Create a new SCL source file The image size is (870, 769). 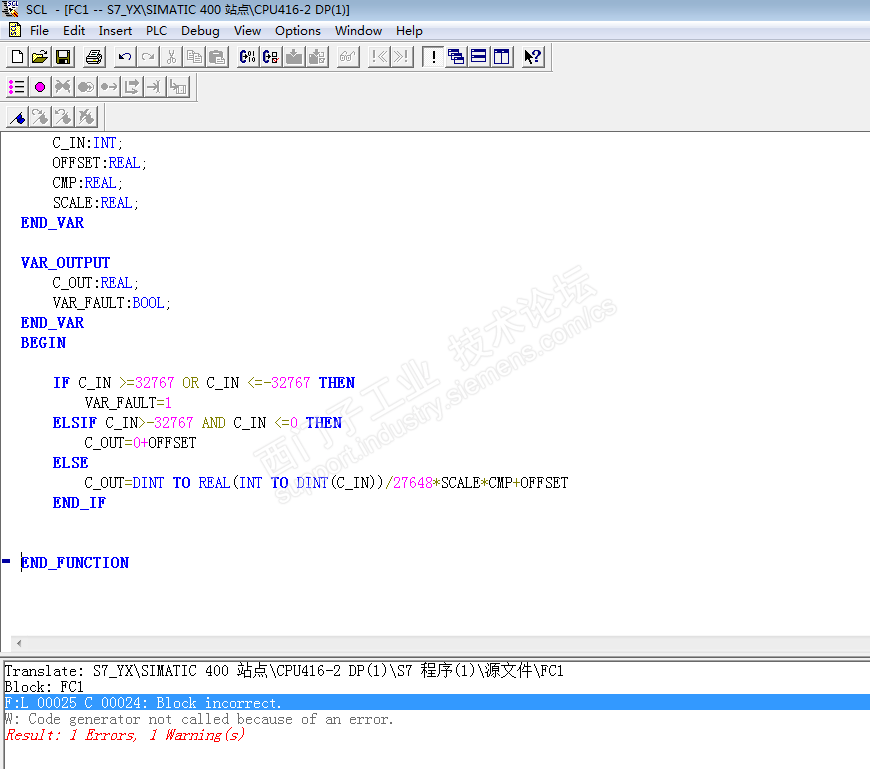(17, 57)
